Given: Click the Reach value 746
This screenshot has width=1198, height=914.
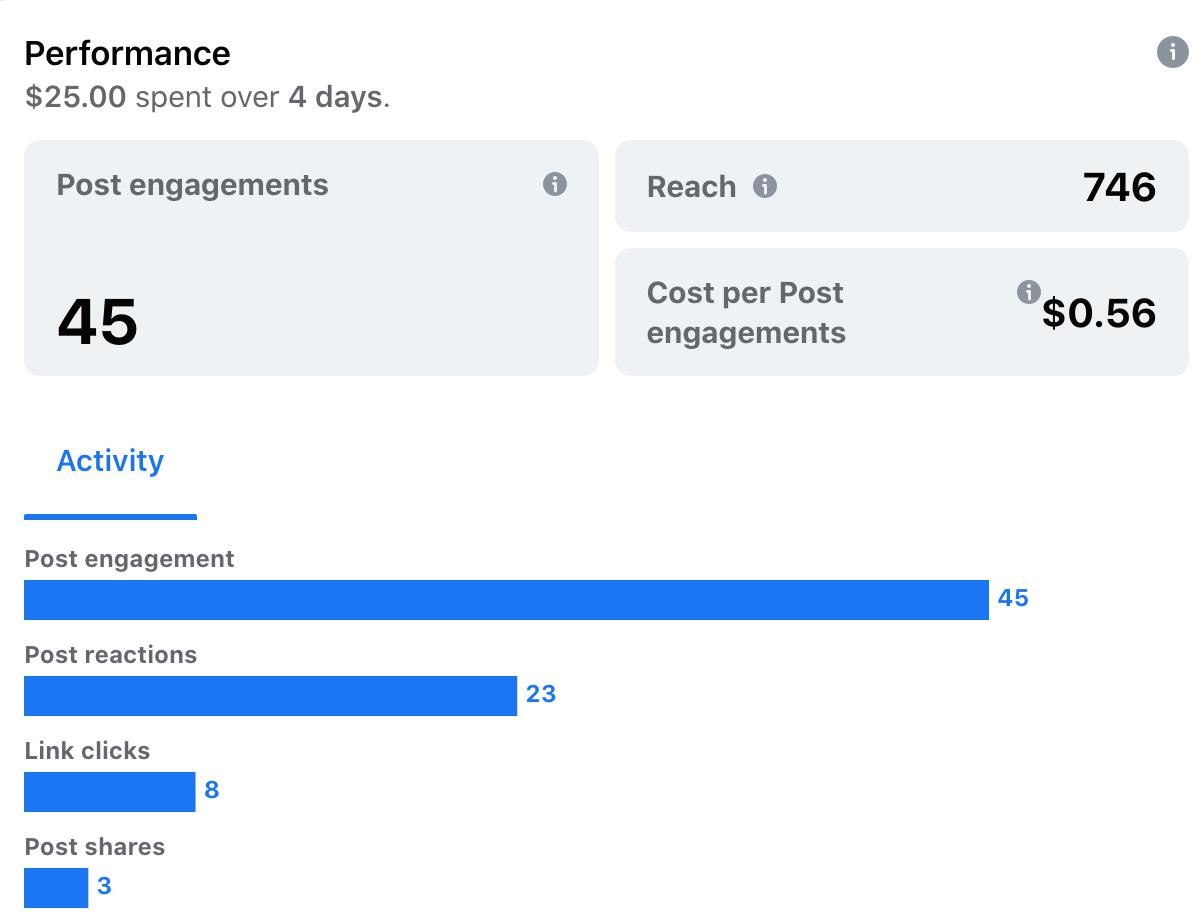Looking at the screenshot, I should (1119, 187).
